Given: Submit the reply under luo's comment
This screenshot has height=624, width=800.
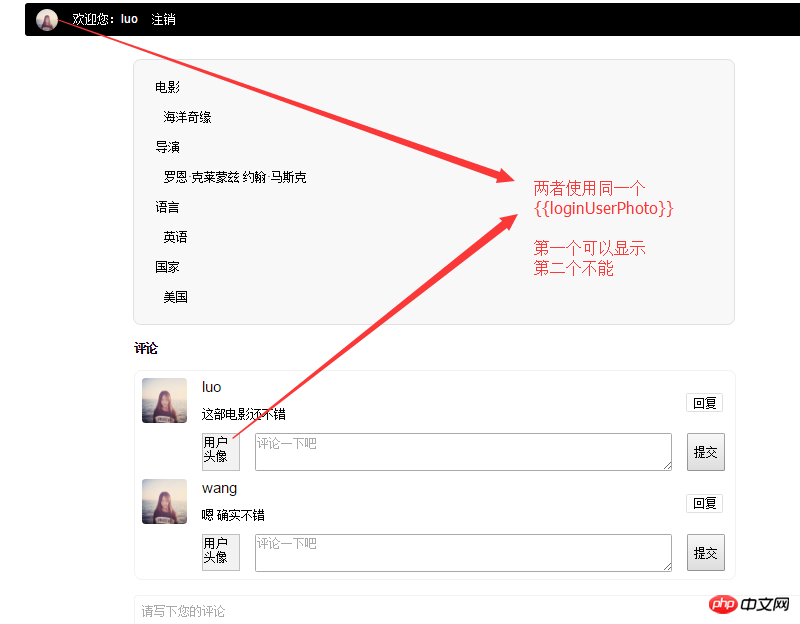Looking at the screenshot, I should click(706, 452).
